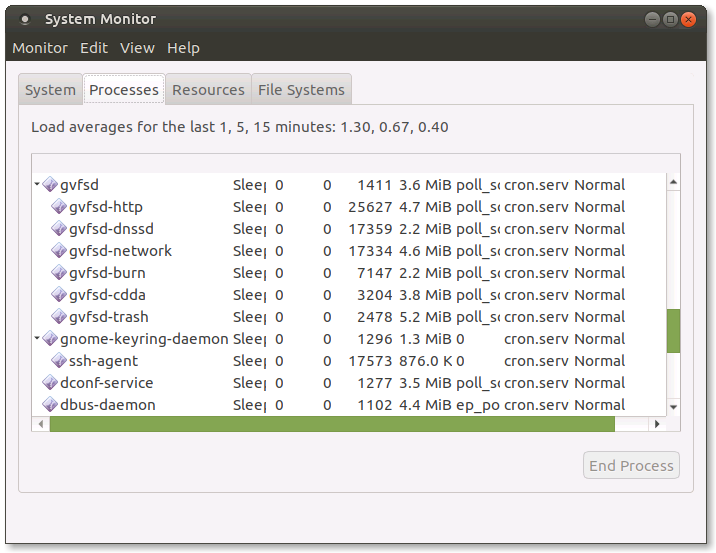Click the dbus-daemon process icon
716x553 pixels.
(x=50, y=405)
